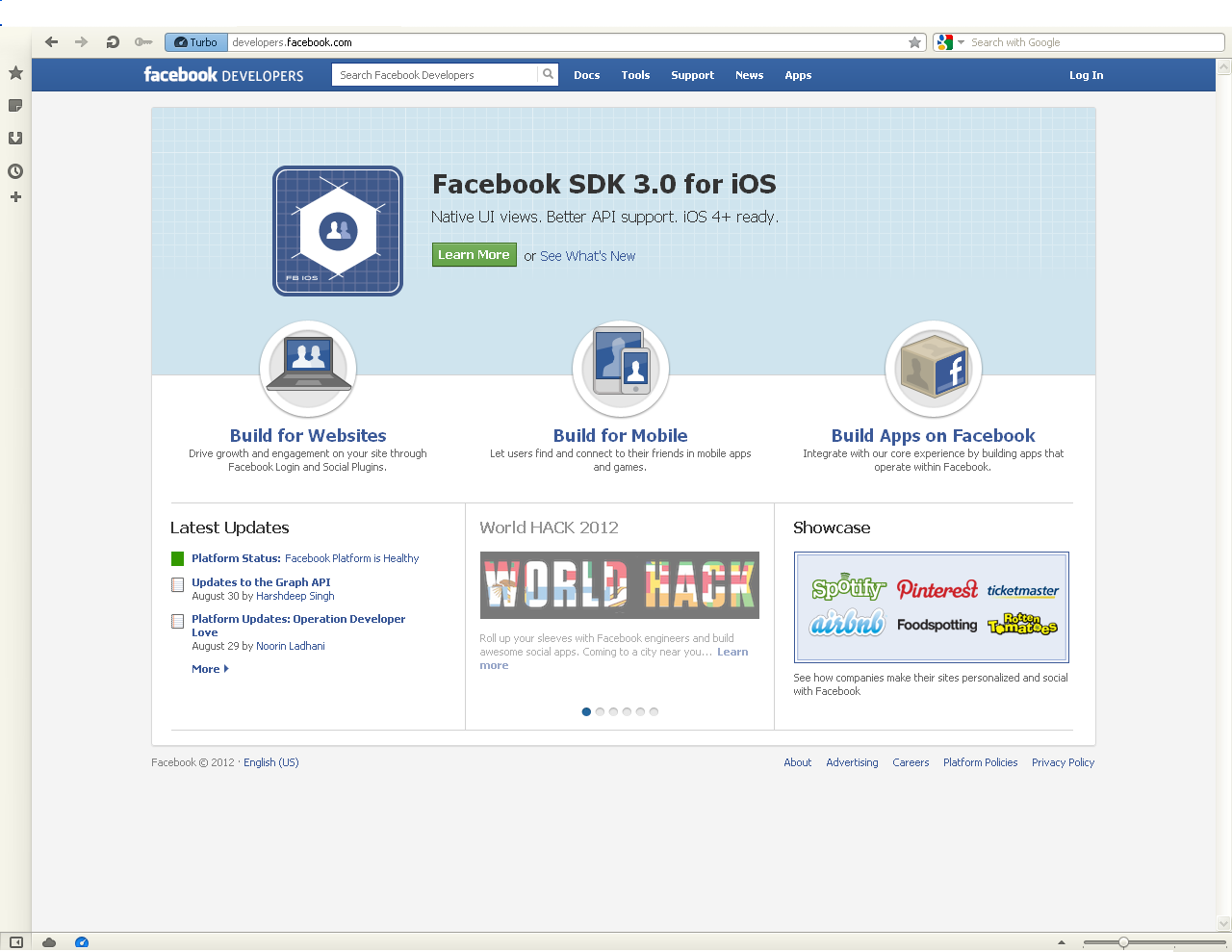
Task: Open the See What's New link
Action: coord(588,256)
